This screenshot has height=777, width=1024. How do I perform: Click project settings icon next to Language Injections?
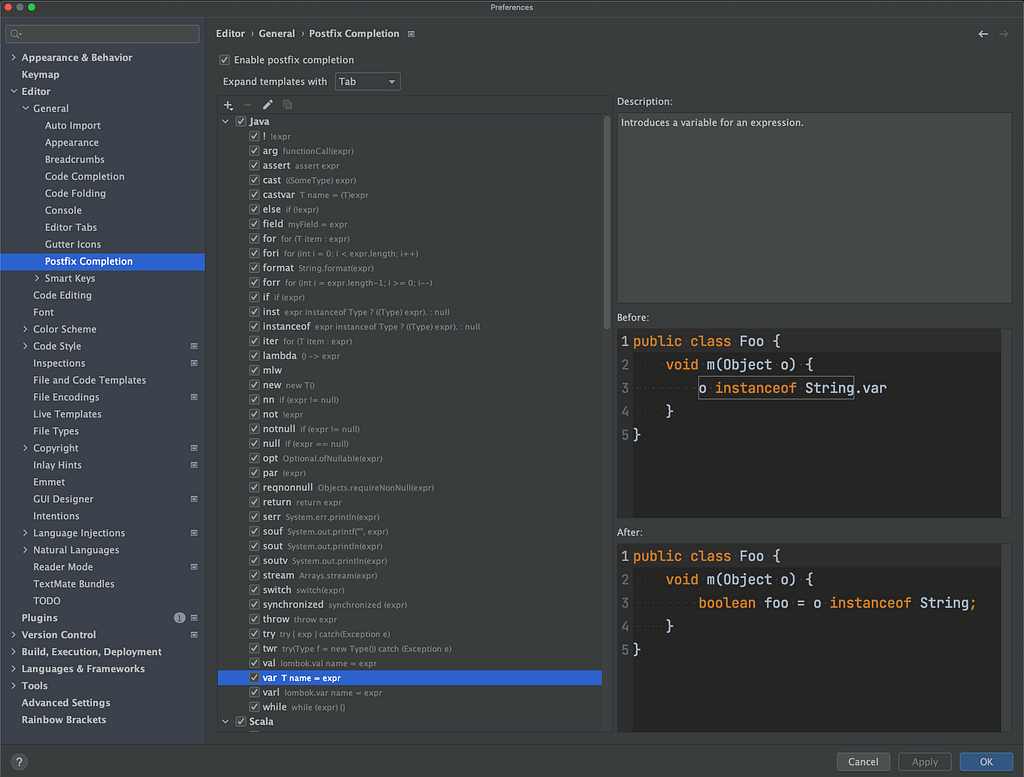coord(194,533)
